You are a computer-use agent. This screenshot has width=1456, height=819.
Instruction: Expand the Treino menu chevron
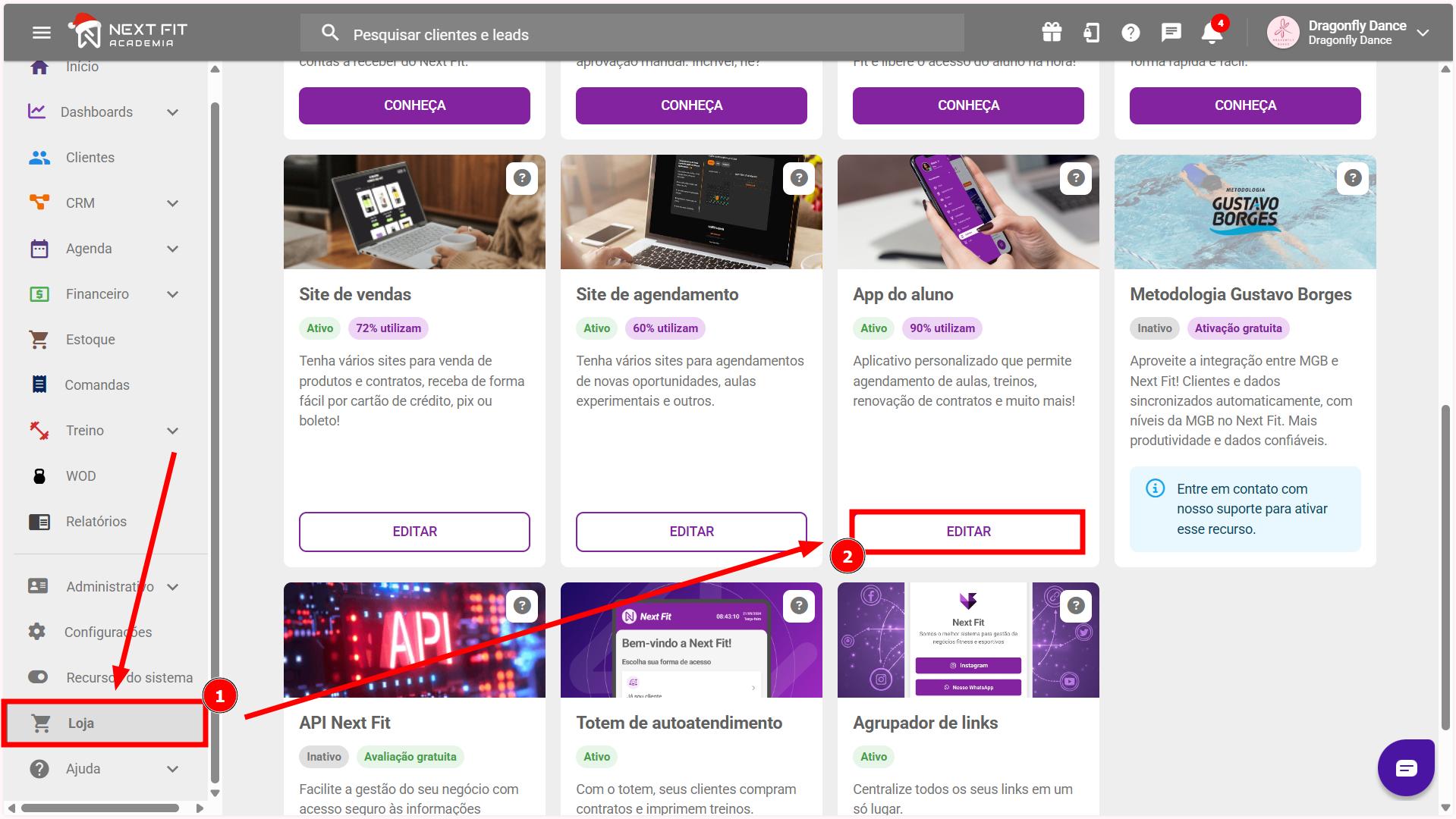(x=173, y=431)
